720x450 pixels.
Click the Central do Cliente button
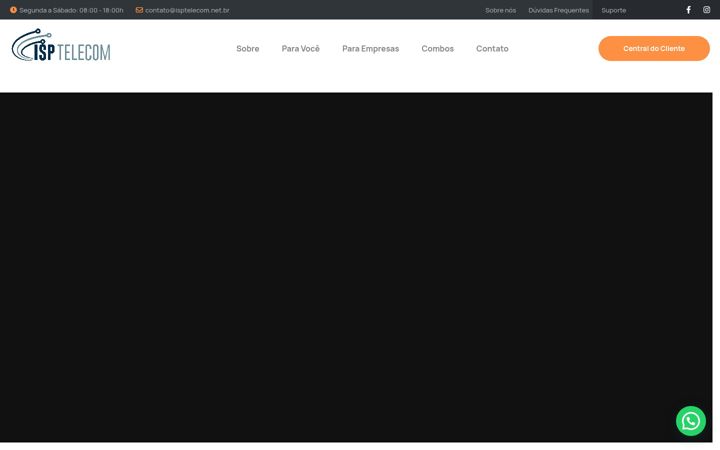tap(654, 48)
